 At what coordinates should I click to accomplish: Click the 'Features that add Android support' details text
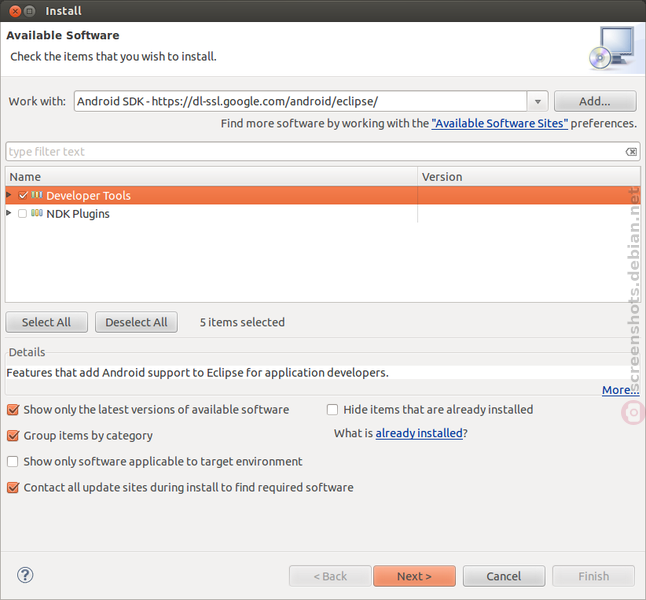(x=198, y=373)
